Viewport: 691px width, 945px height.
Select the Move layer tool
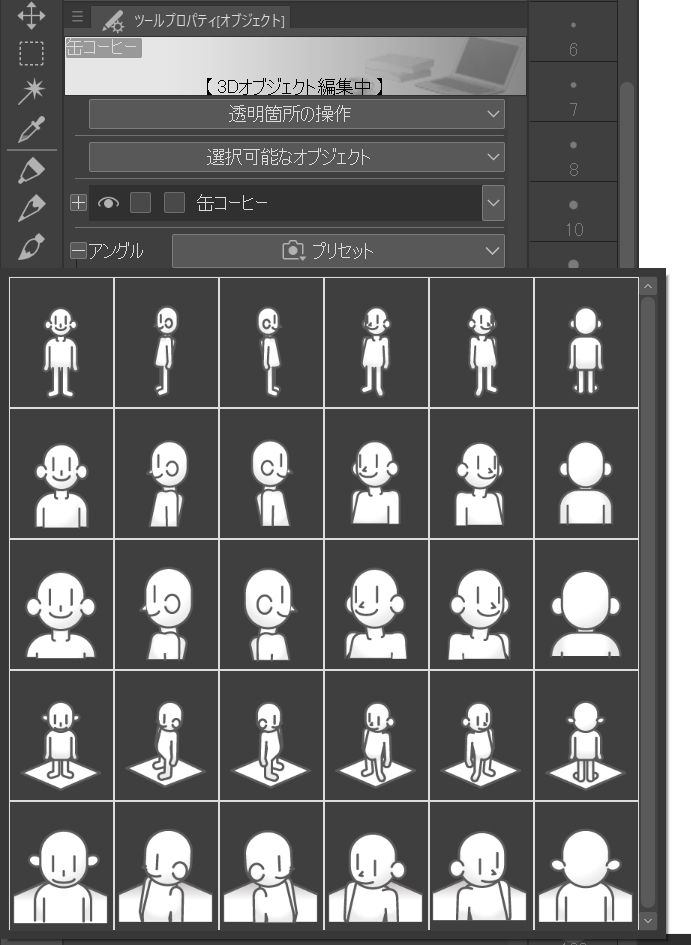pyautogui.click(x=31, y=15)
